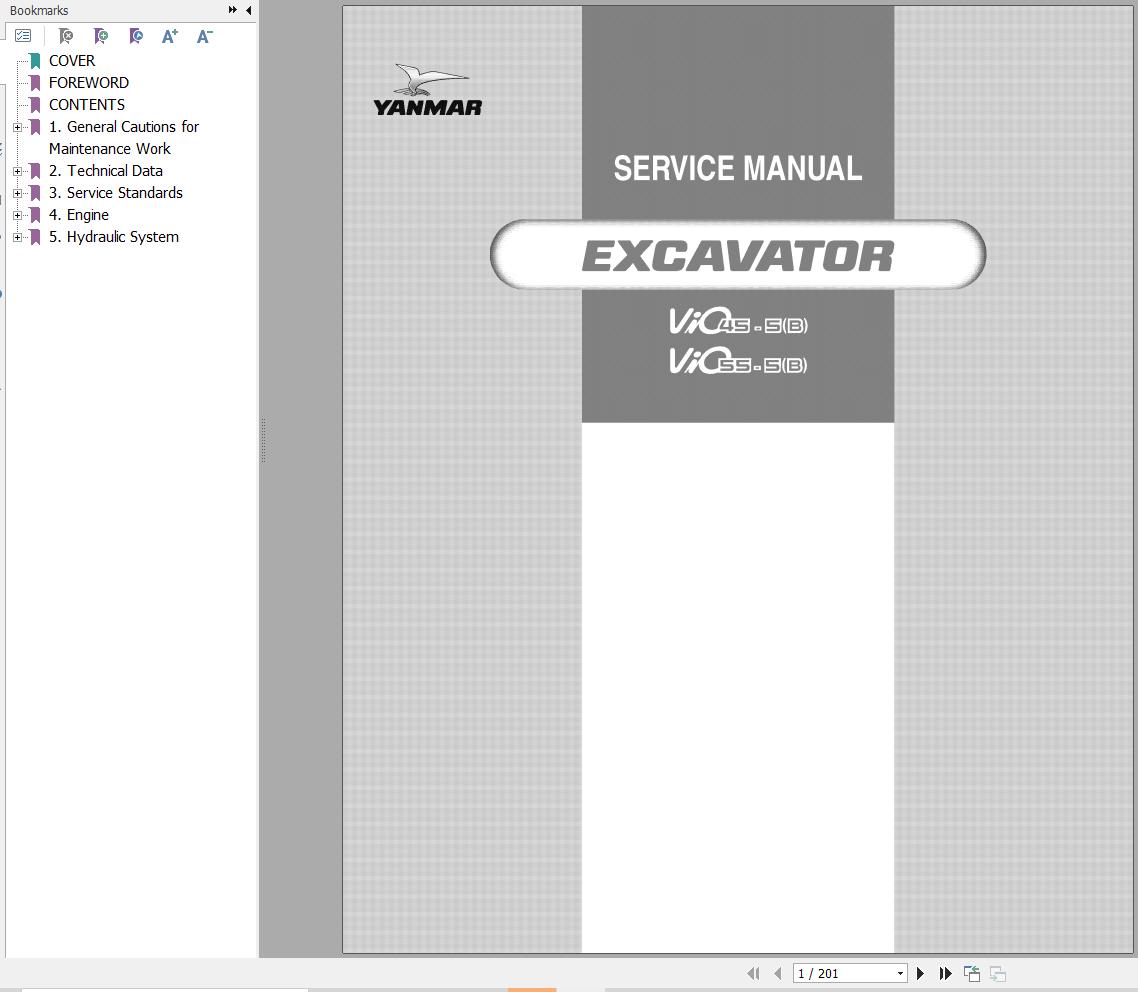Expand the Engine bookmark

click(17, 216)
